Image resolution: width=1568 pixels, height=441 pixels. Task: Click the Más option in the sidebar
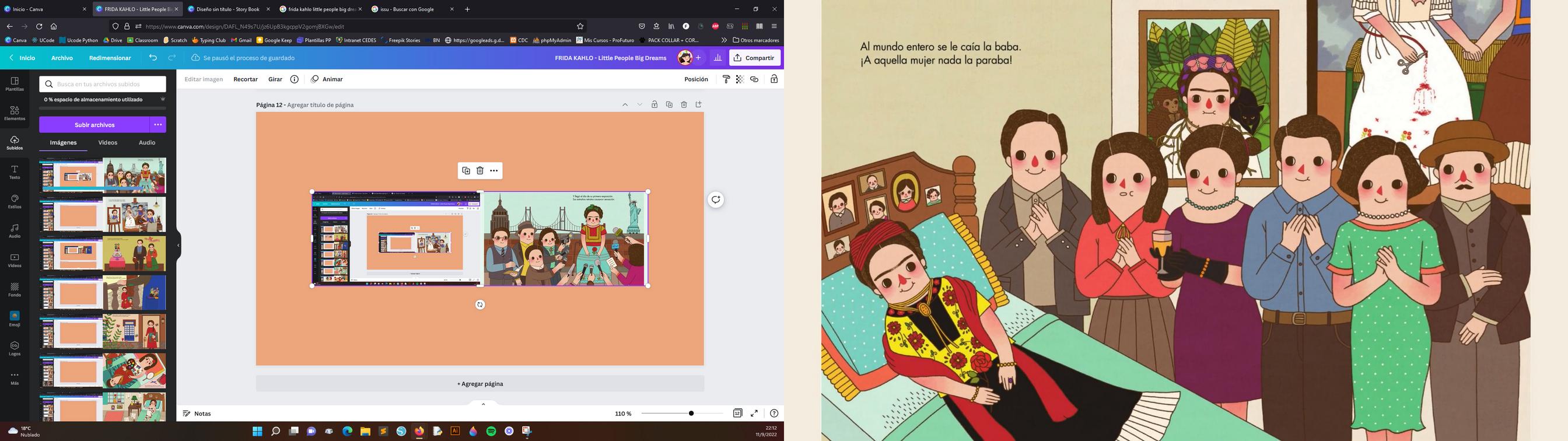[x=15, y=378]
